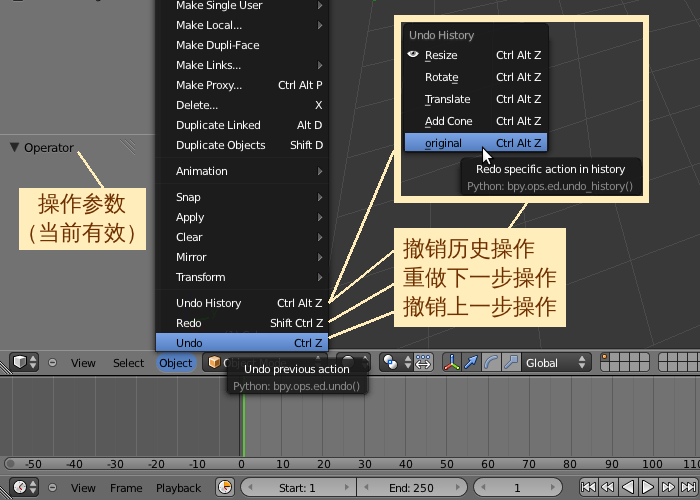Open the Frame menu
The height and width of the screenshot is (500, 700).
pos(126,488)
